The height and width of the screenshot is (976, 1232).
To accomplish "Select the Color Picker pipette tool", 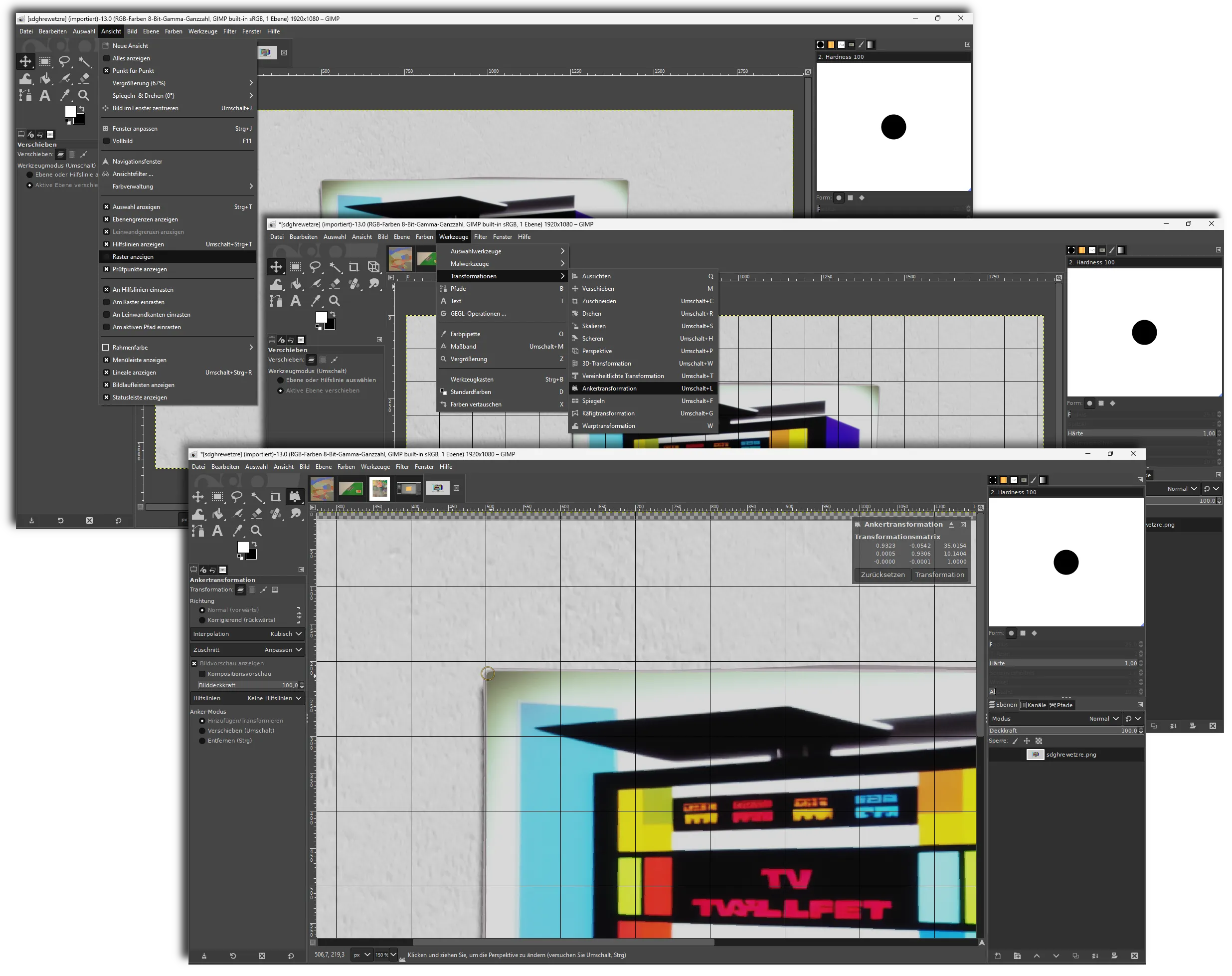I will point(237,531).
